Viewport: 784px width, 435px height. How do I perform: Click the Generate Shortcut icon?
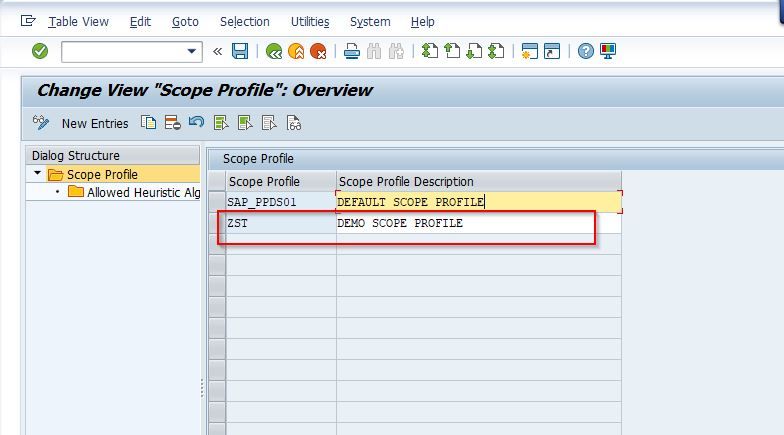(x=552, y=51)
